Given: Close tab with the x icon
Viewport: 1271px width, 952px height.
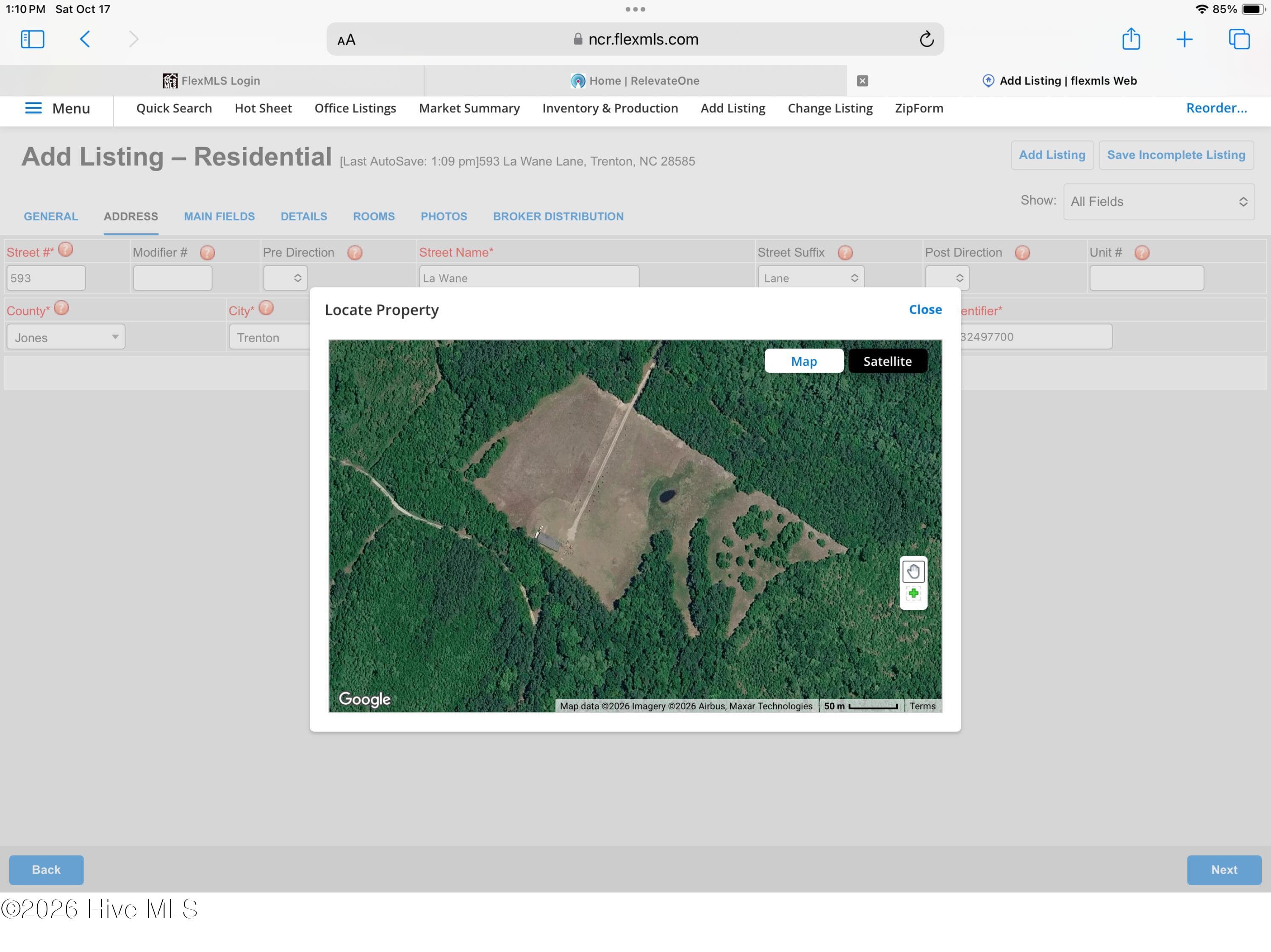Looking at the screenshot, I should pos(862,81).
